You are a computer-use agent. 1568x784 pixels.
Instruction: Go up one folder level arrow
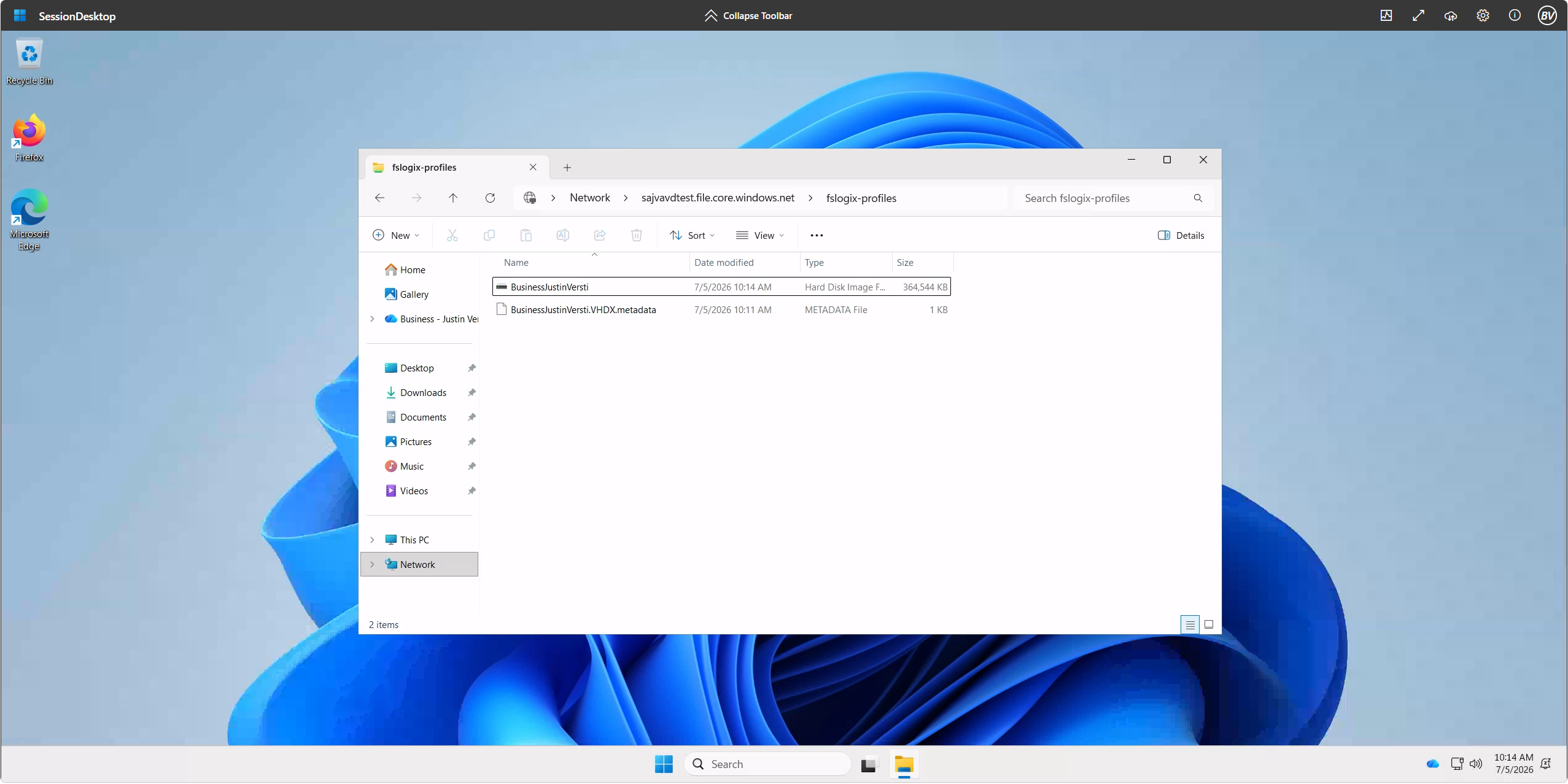click(x=453, y=198)
